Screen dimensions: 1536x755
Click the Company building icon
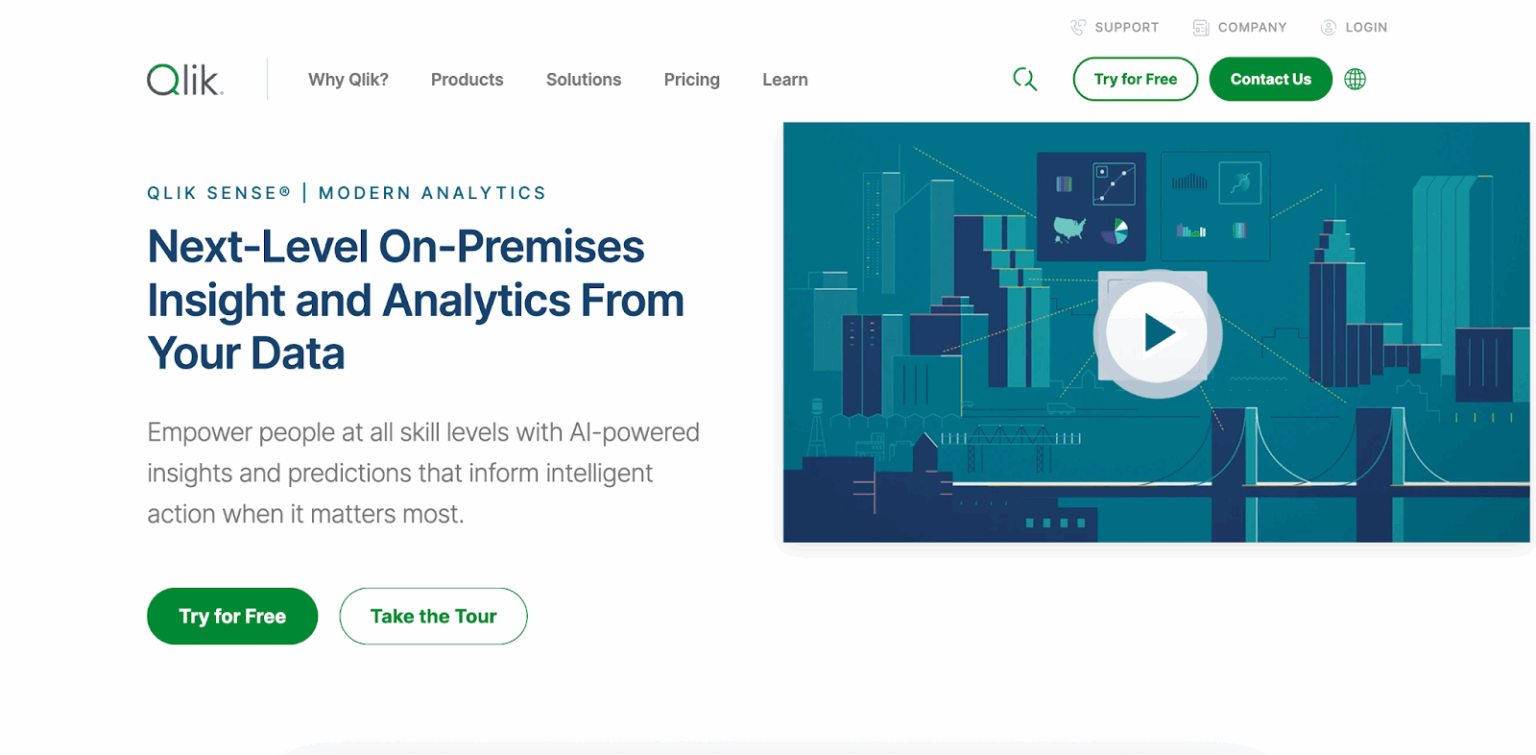click(1201, 28)
